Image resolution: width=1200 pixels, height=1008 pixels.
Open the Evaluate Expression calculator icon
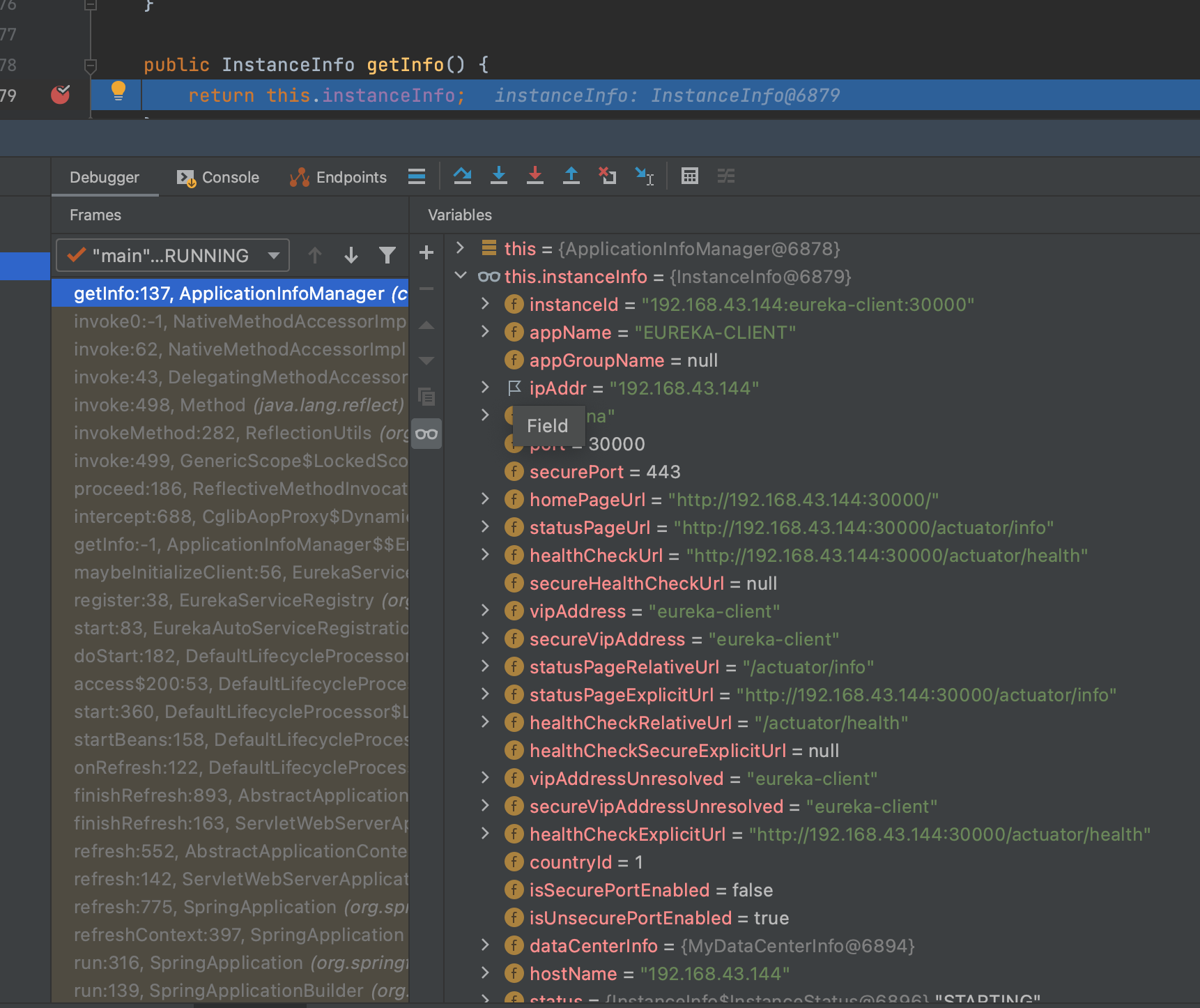[x=690, y=176]
